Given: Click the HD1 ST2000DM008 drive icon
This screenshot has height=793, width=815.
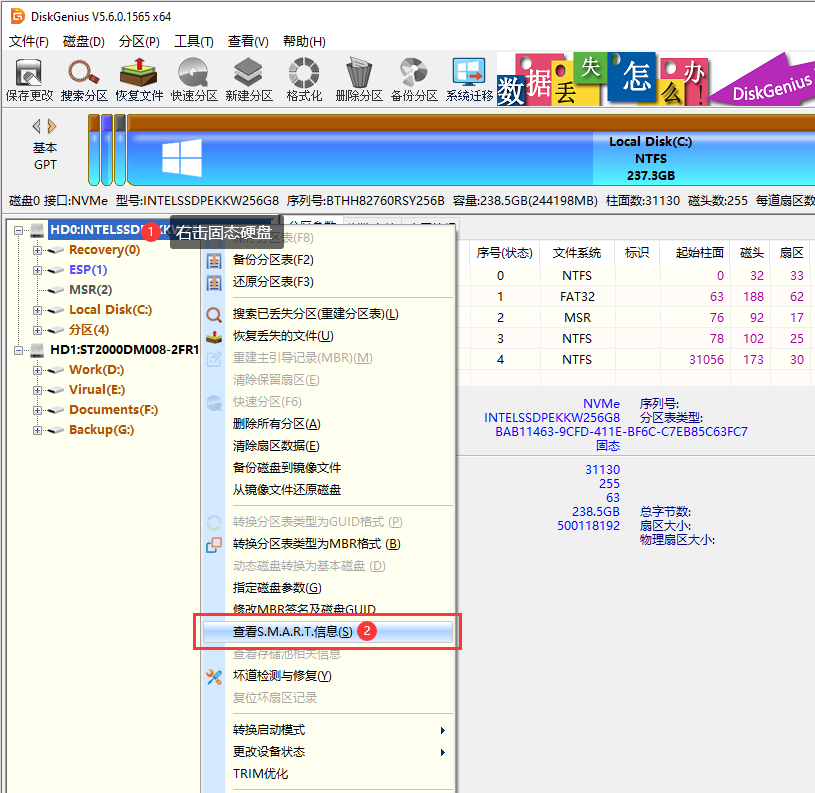Looking at the screenshot, I should pyautogui.click(x=37, y=350).
